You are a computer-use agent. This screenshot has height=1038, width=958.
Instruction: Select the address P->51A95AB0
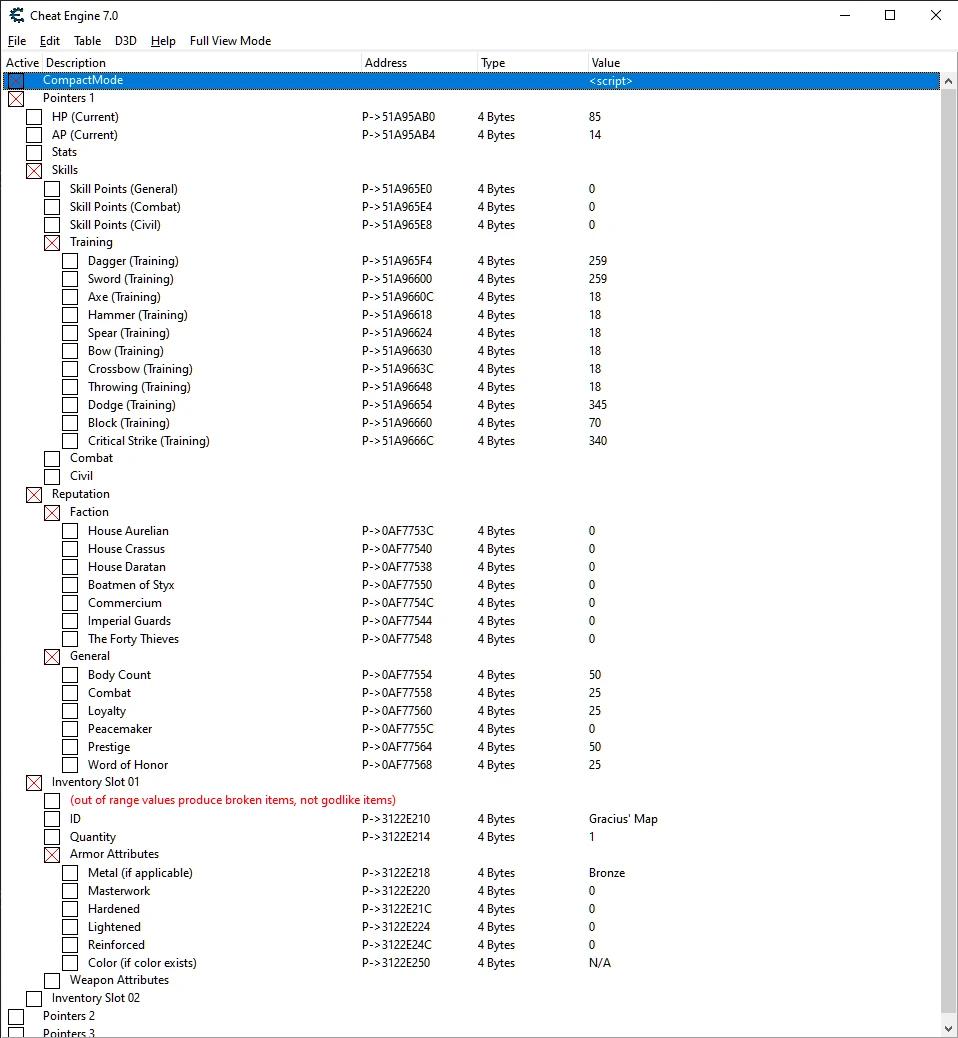399,117
